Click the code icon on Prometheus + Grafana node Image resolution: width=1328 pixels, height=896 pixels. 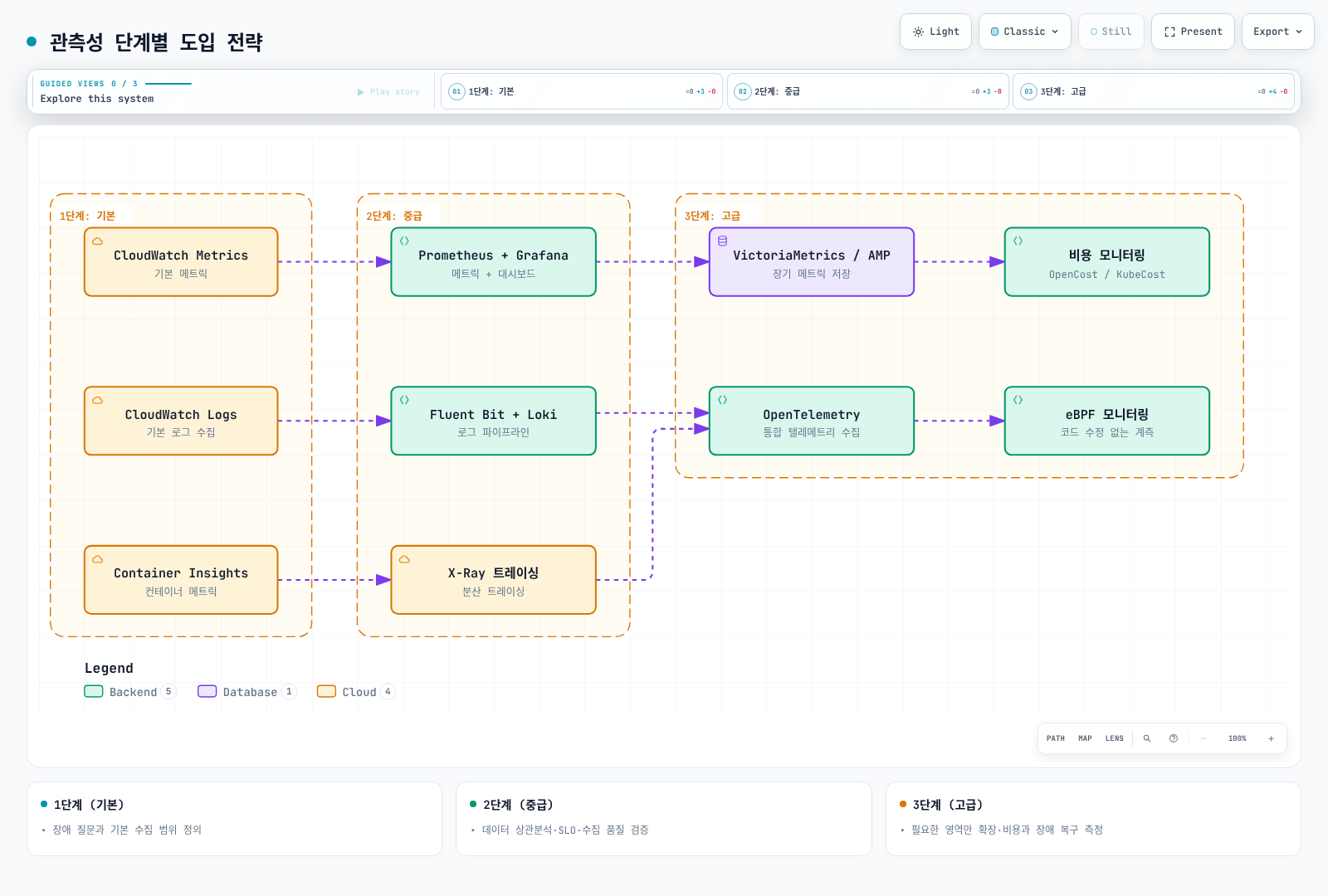coord(404,241)
